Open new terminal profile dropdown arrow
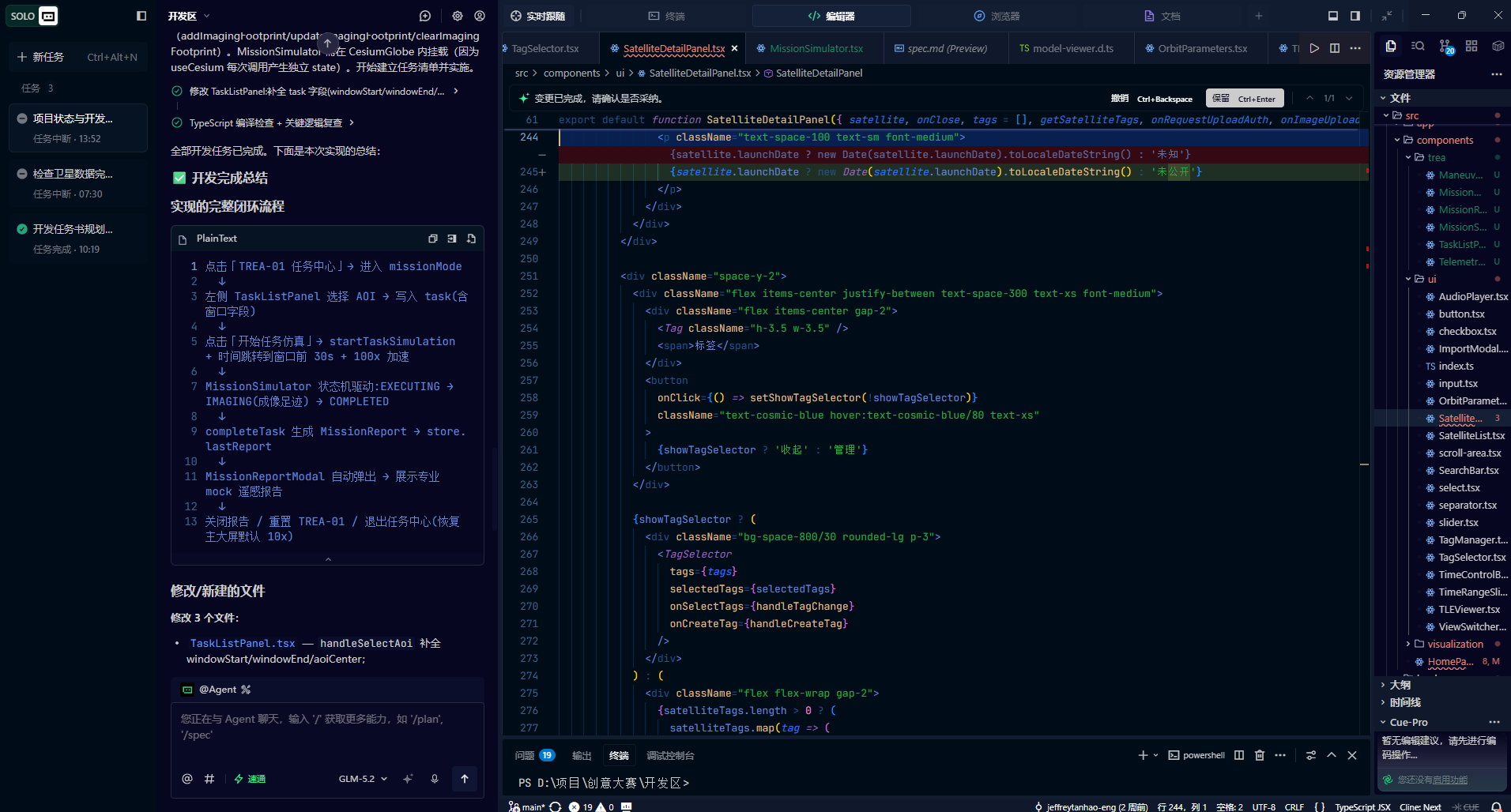Viewport: 1511px width, 812px height. (x=1156, y=755)
